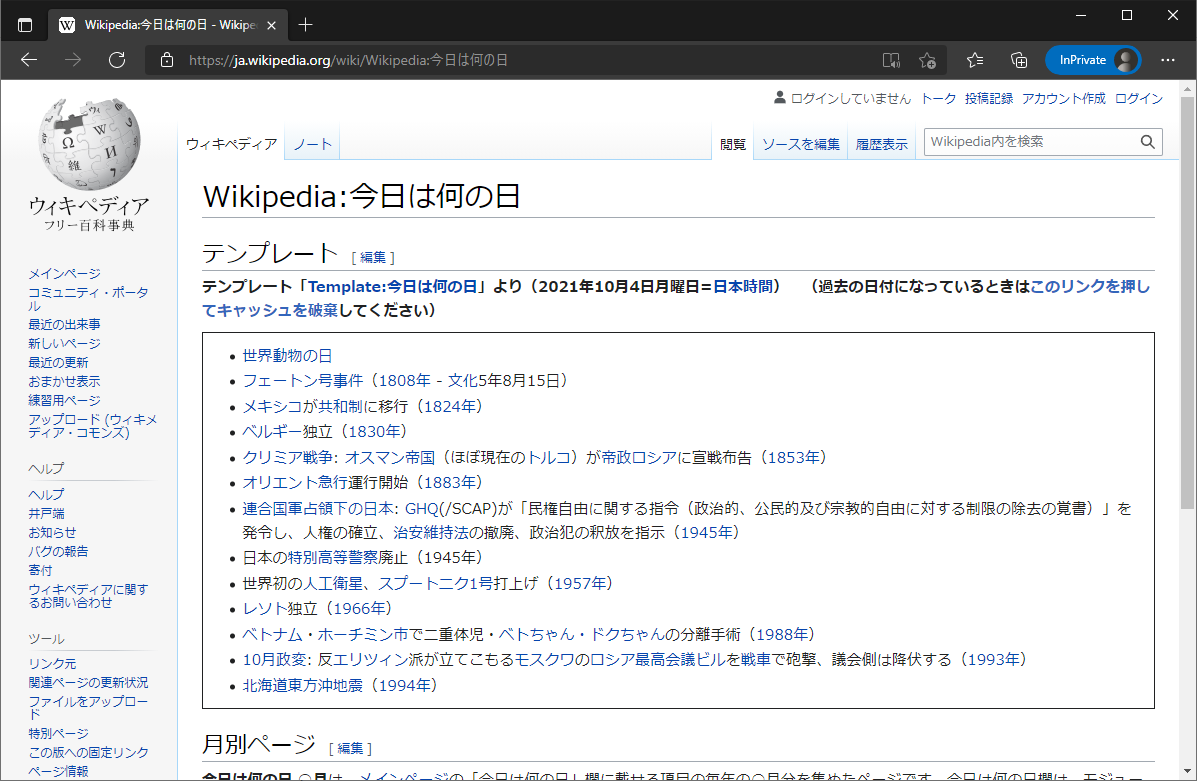Screen dimensions: 1197x781
Task: Open Template:今日は何の日 link
Action: click(x=392, y=287)
